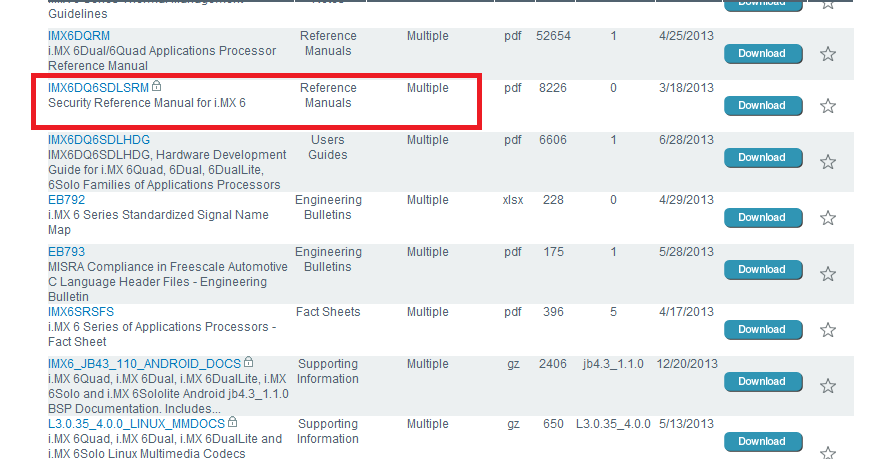The width and height of the screenshot is (871, 459).
Task: Star the IMX6DQ6SDLSRM Security Reference Manual
Action: pos(828,106)
